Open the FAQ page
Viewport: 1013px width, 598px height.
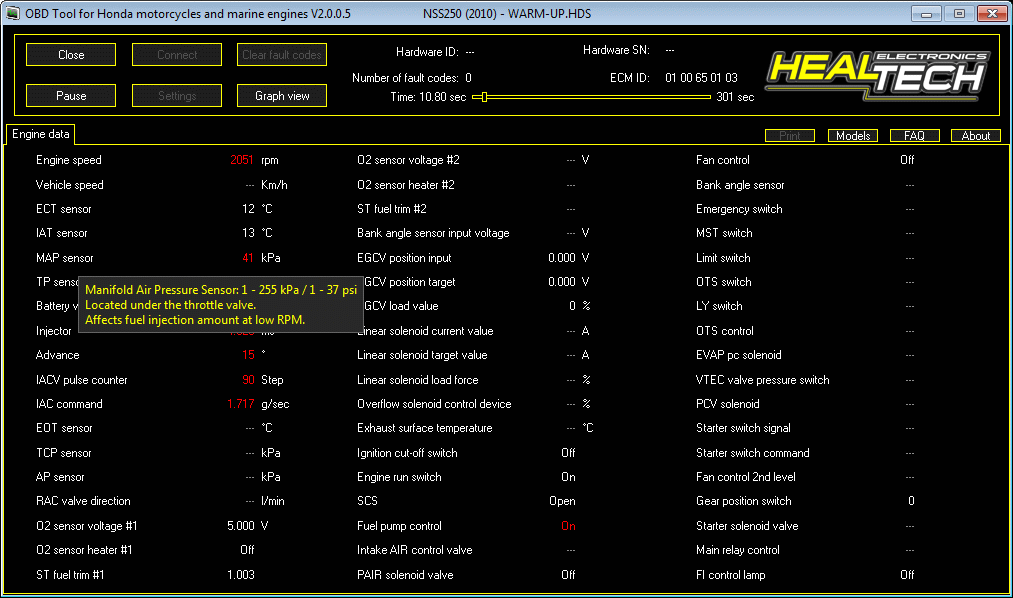tap(914, 136)
